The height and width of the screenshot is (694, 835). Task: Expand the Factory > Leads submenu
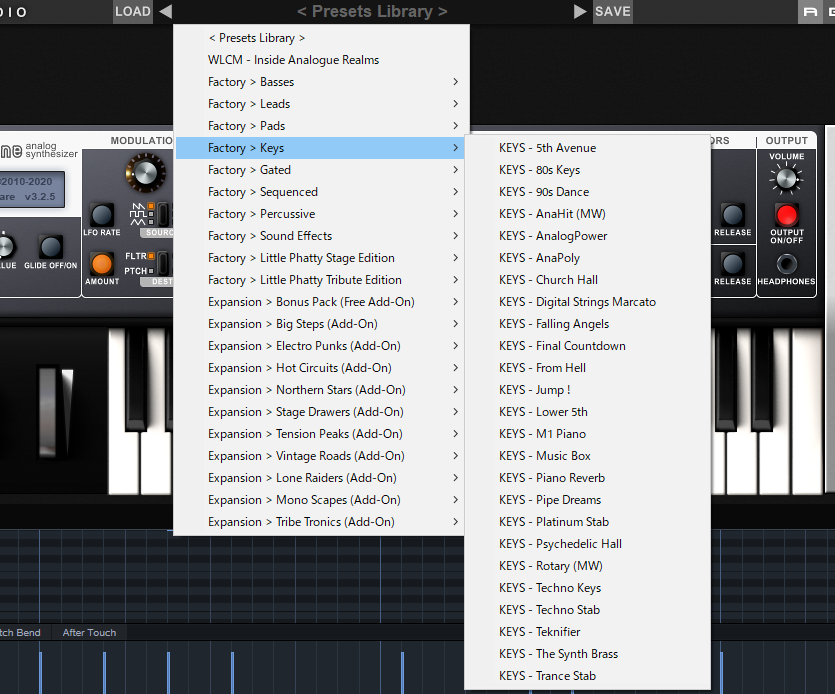[320, 104]
